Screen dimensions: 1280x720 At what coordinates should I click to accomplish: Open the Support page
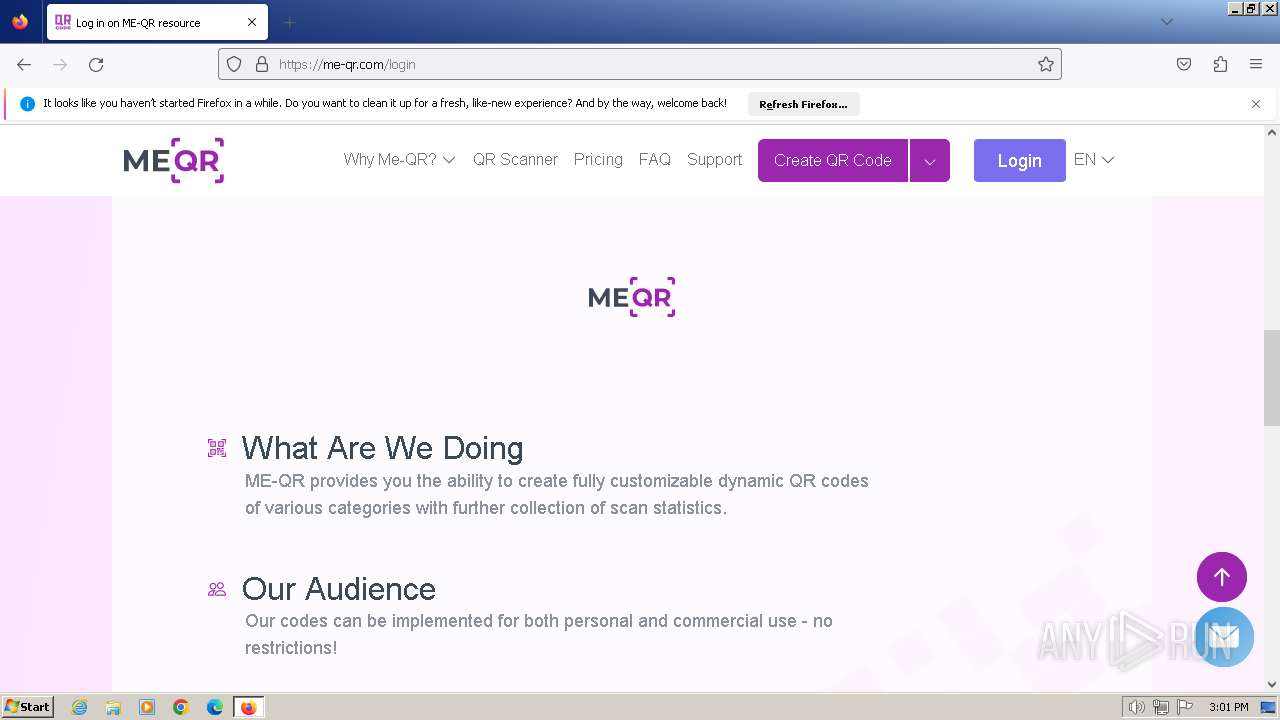tap(714, 160)
